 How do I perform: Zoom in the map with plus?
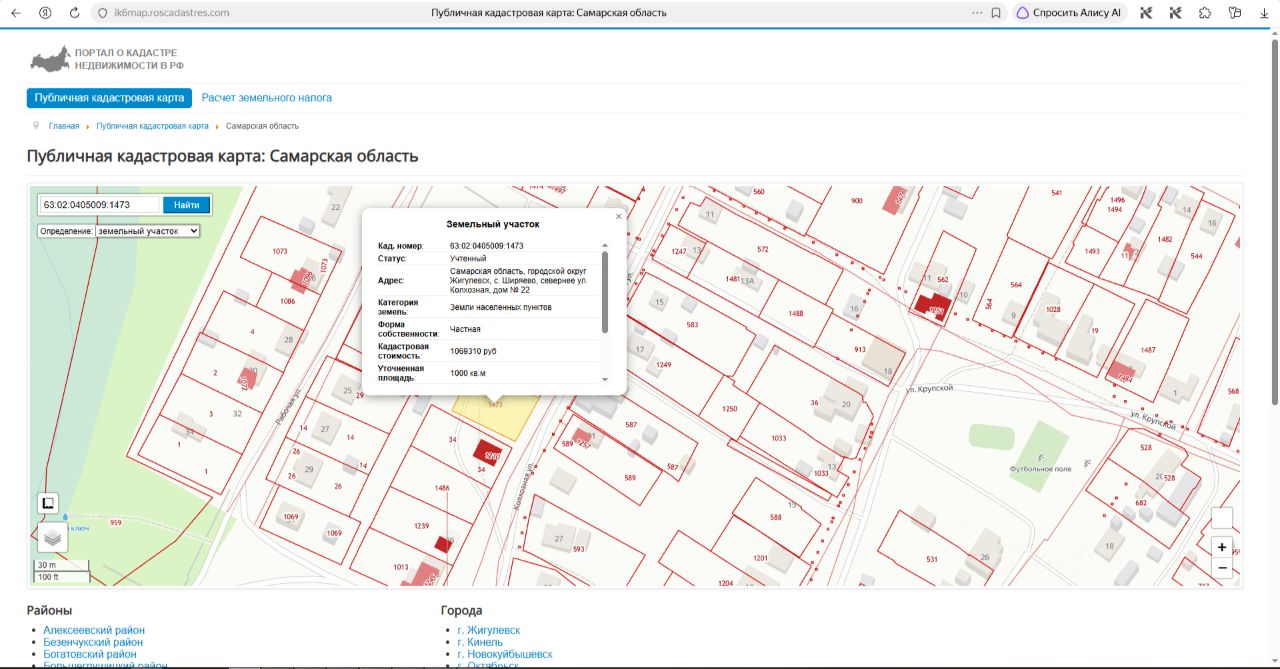point(1222,547)
